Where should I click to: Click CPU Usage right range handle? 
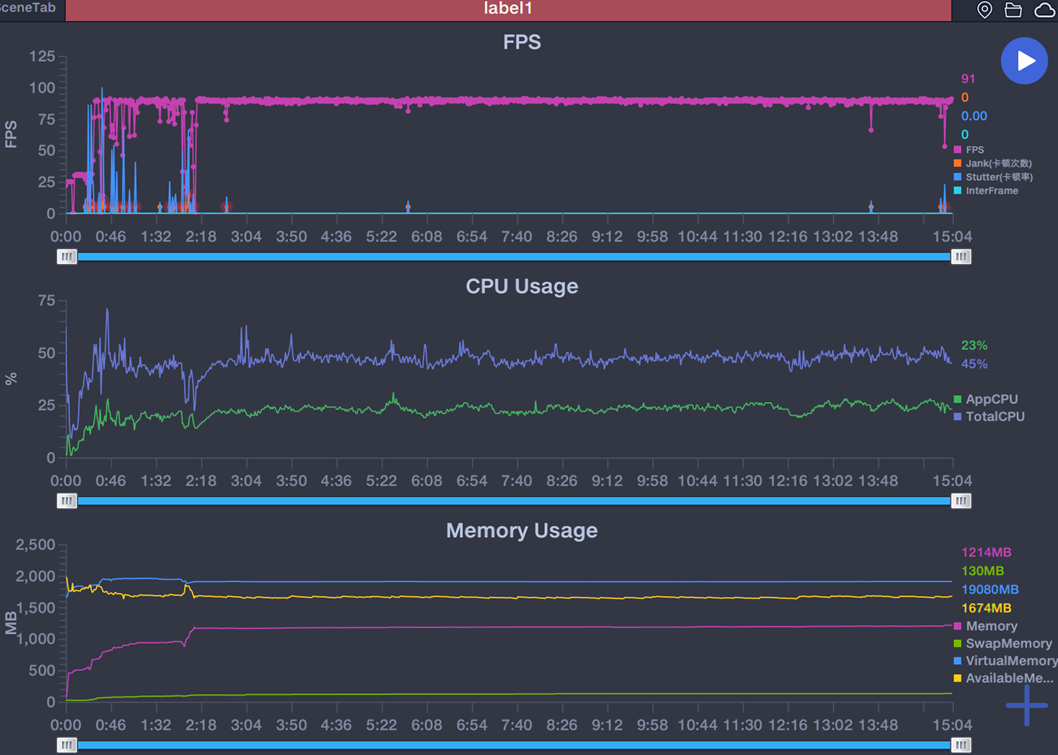pos(961,501)
